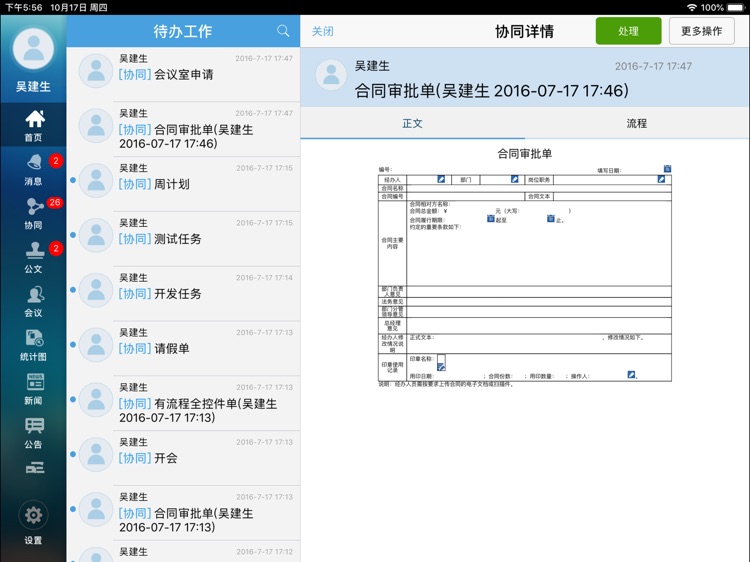Click the green 处理 button

[x=629, y=31]
